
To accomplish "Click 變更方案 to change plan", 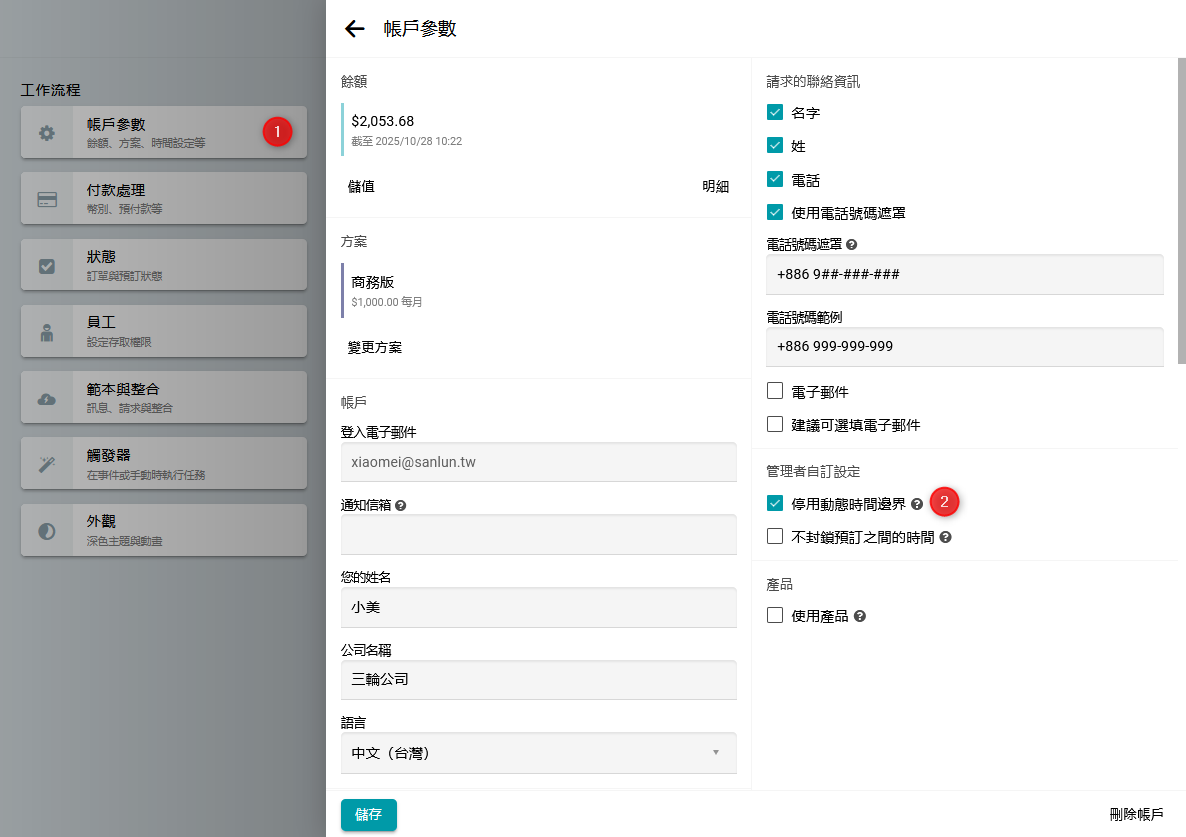I will pyautogui.click(x=375, y=347).
